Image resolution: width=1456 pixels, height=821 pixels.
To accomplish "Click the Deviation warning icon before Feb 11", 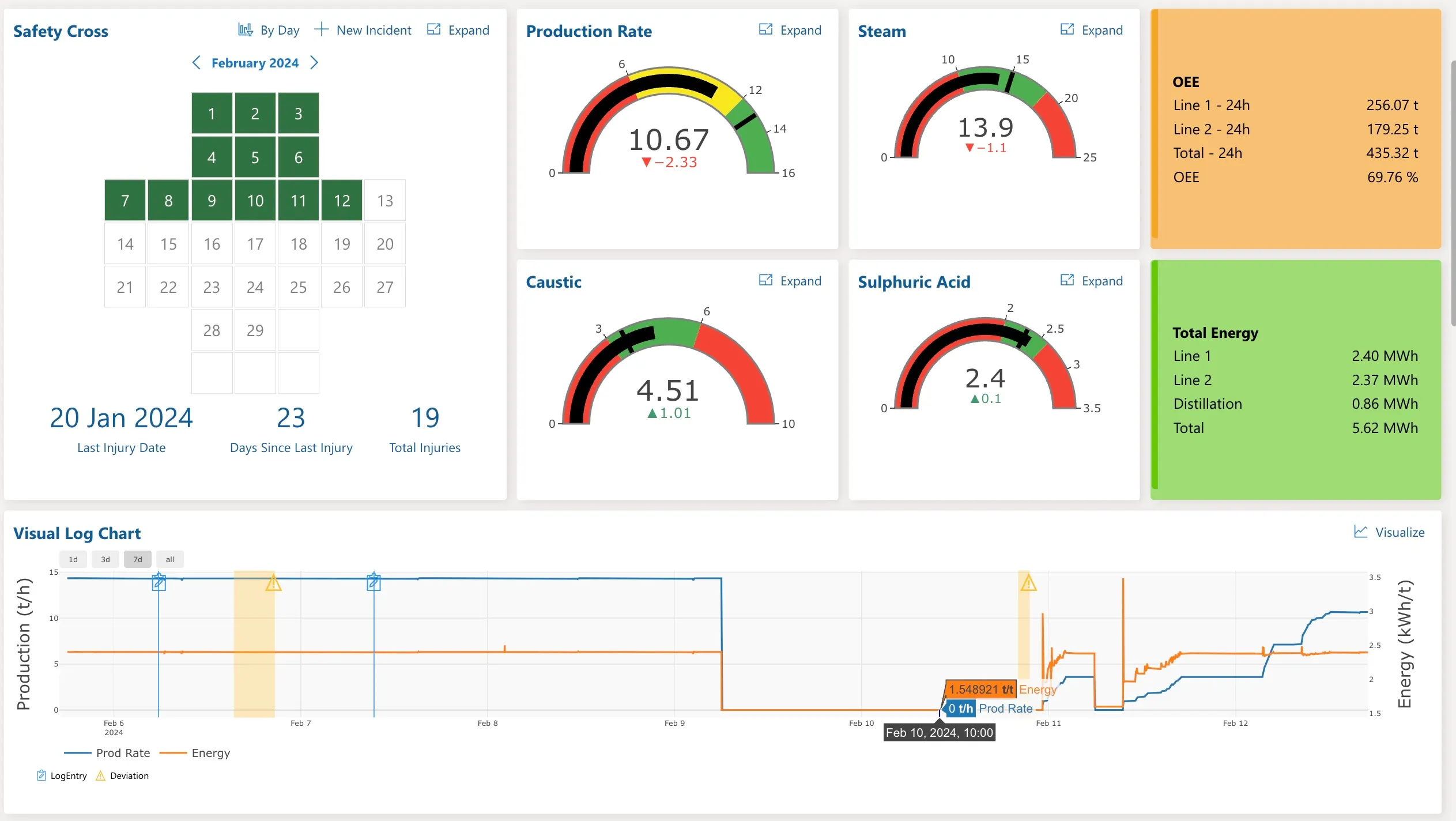I will [1028, 583].
